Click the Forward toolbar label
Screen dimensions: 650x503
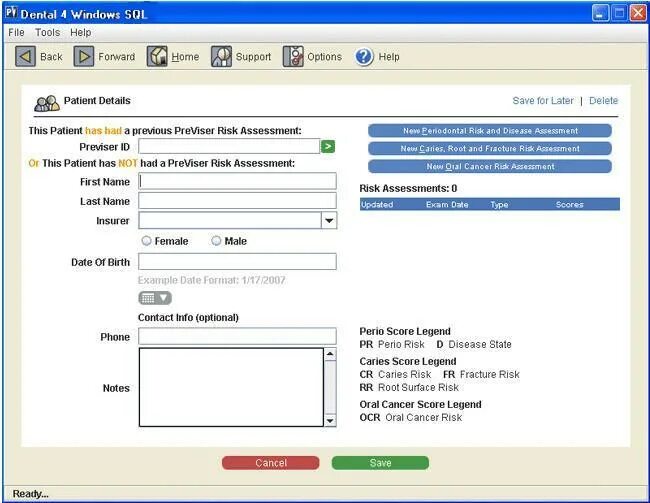coord(116,57)
